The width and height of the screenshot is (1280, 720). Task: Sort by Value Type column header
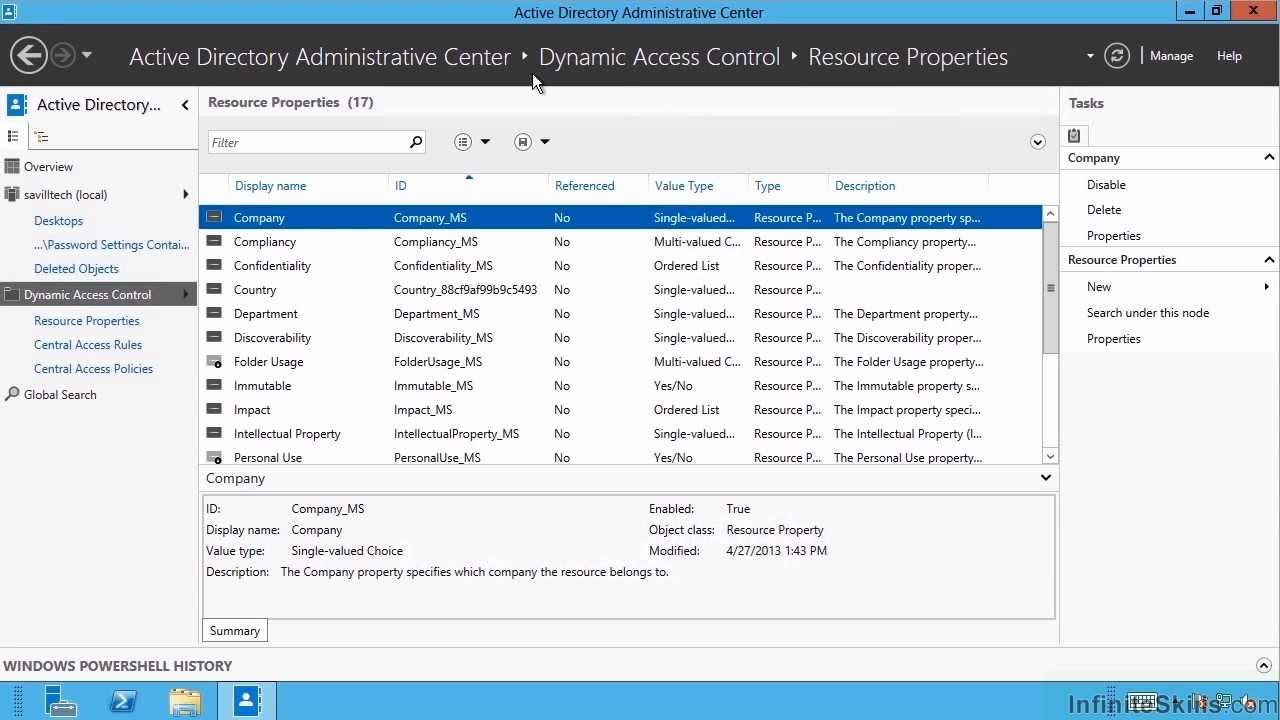684,186
